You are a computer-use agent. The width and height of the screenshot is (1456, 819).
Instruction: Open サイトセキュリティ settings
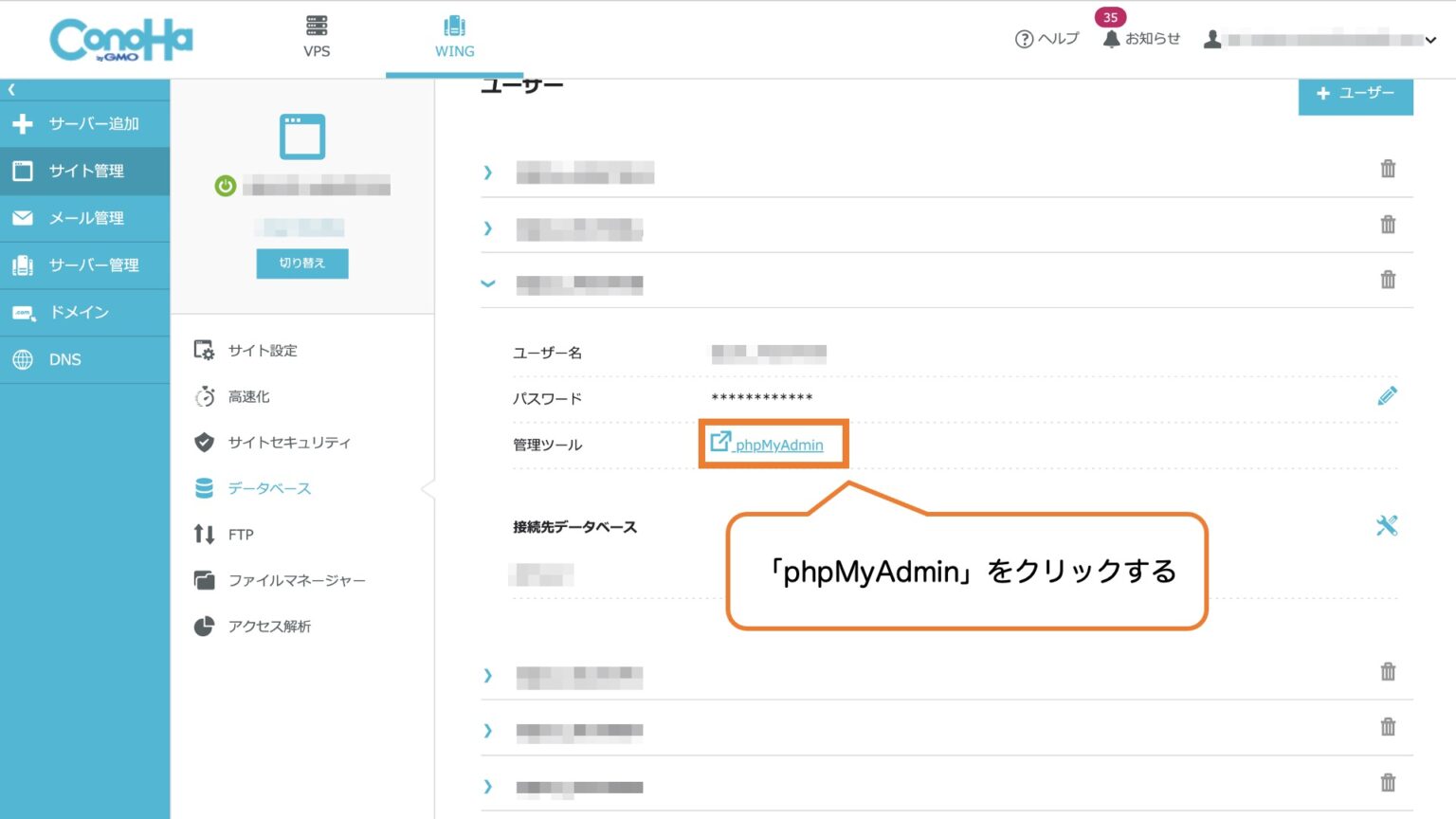tap(289, 443)
